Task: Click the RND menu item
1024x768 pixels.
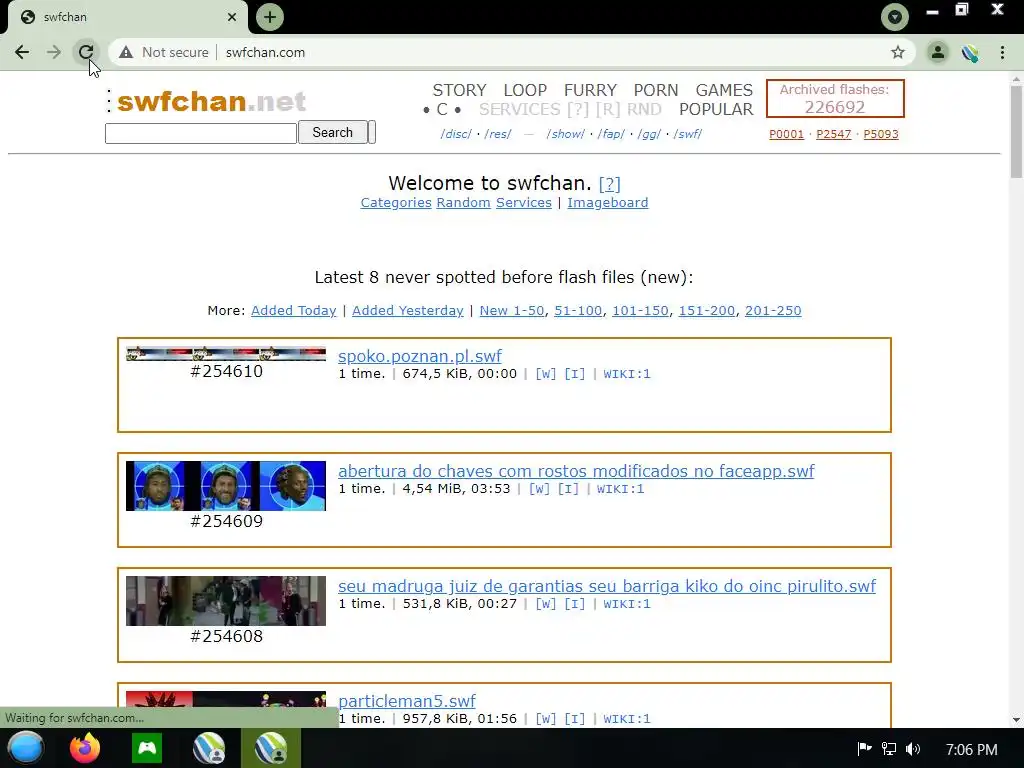Action: pos(644,109)
